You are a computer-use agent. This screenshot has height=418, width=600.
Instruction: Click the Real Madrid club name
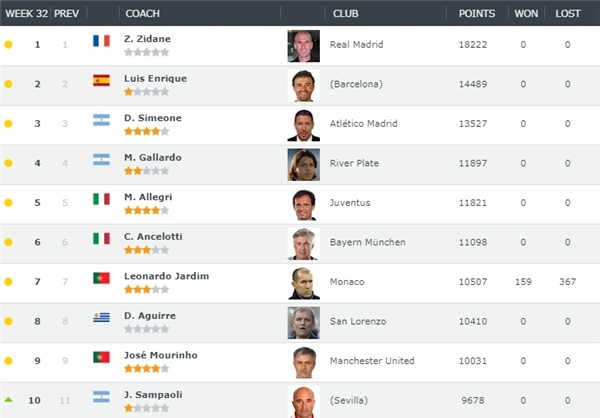(356, 44)
